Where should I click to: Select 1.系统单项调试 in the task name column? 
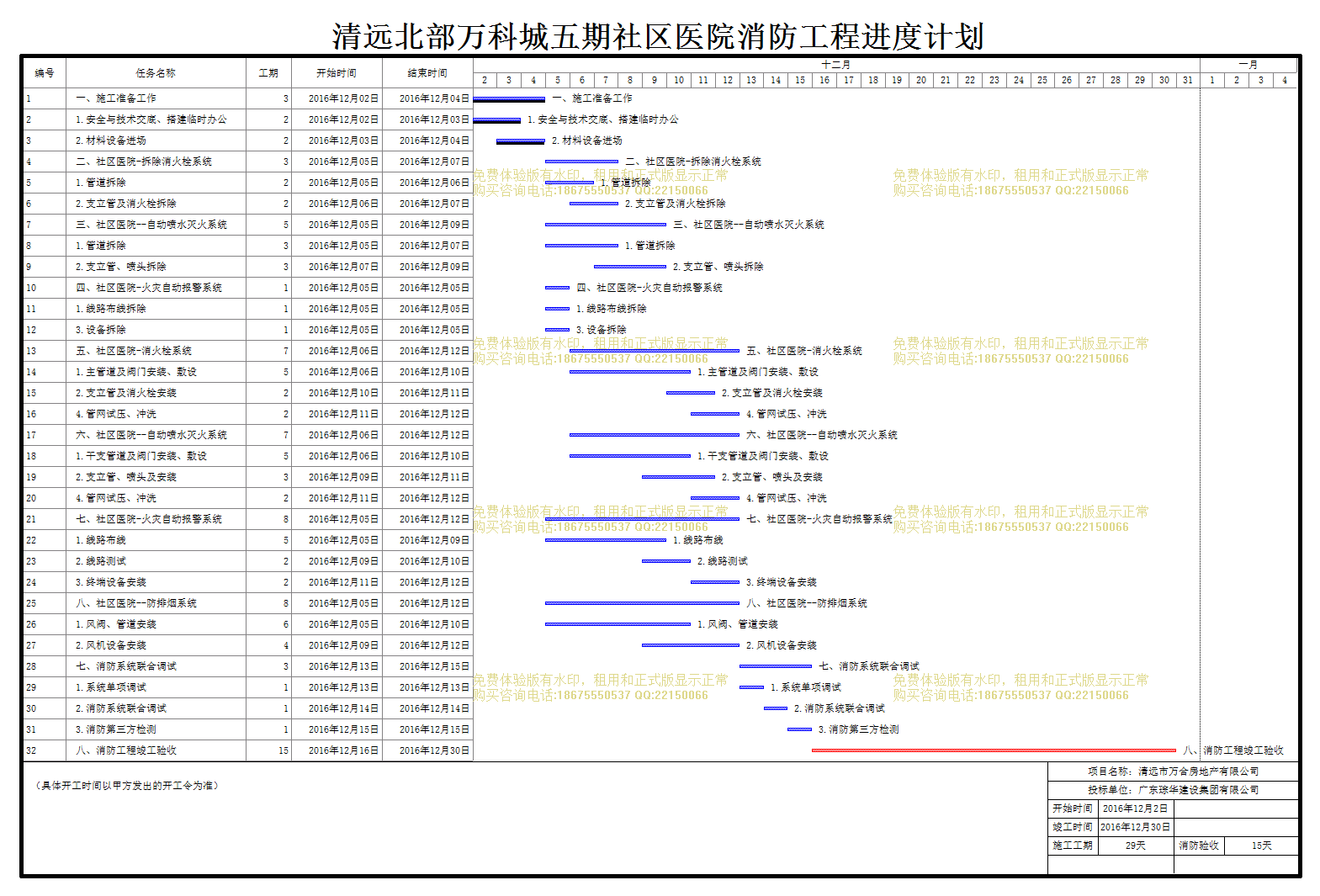(x=111, y=687)
